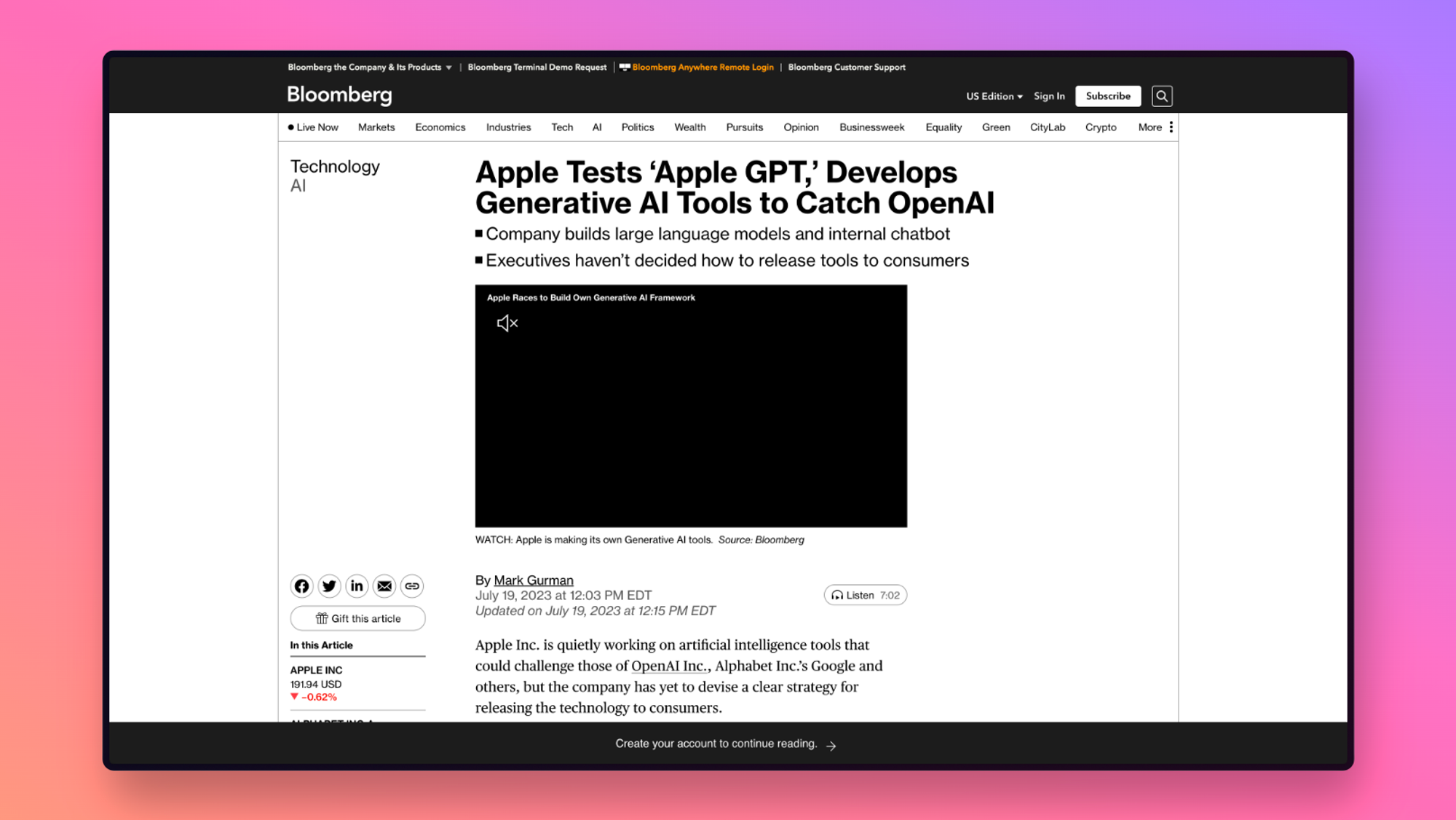Viewport: 1456px width, 820px height.
Task: Open AI section in navigation bar
Action: (597, 127)
